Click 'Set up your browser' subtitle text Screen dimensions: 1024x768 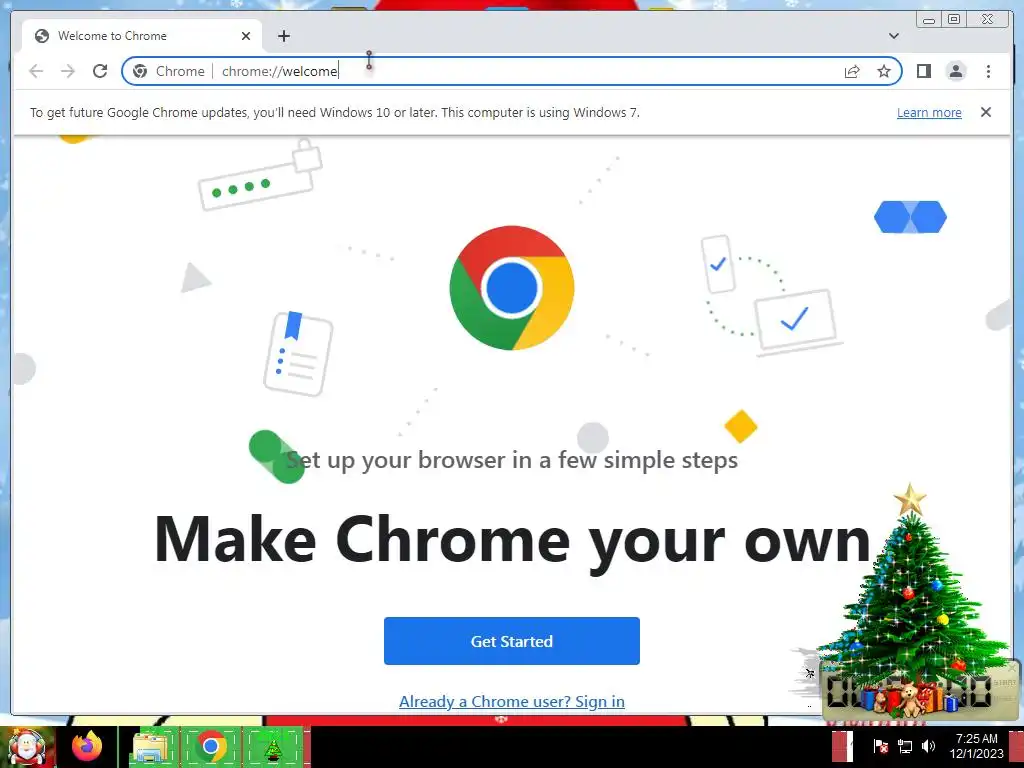tap(511, 460)
